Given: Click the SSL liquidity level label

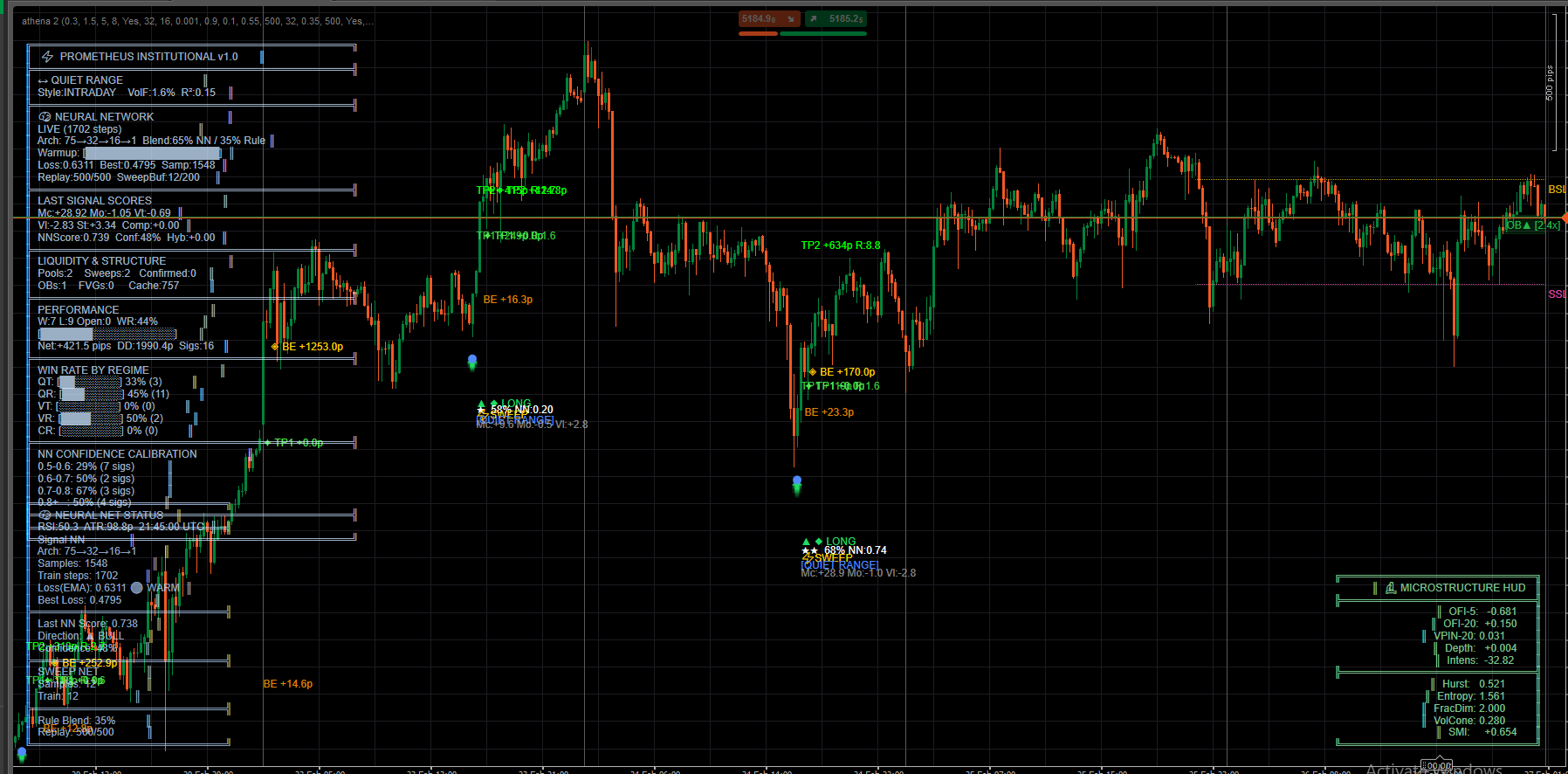Looking at the screenshot, I should 1556,294.
